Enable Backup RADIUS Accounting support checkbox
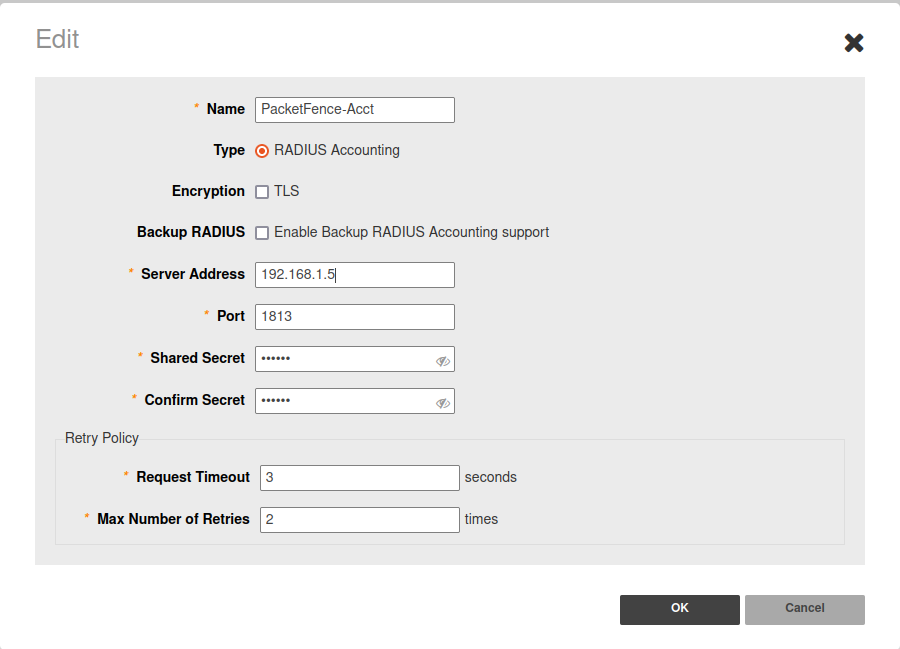The width and height of the screenshot is (900, 649). click(262, 233)
